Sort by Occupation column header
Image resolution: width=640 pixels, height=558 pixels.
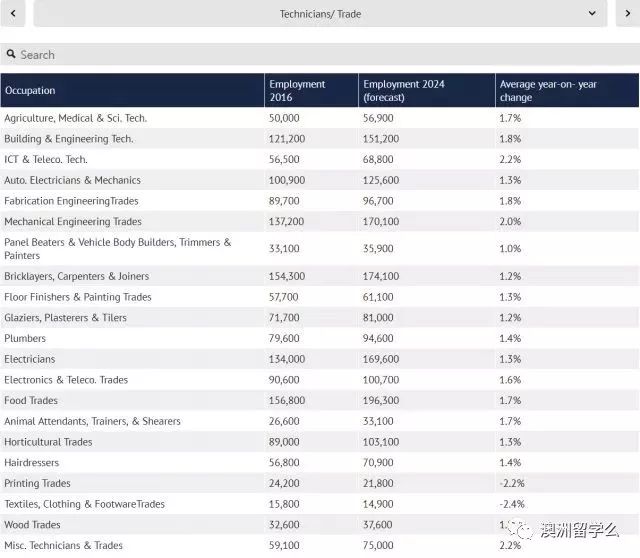(132, 90)
